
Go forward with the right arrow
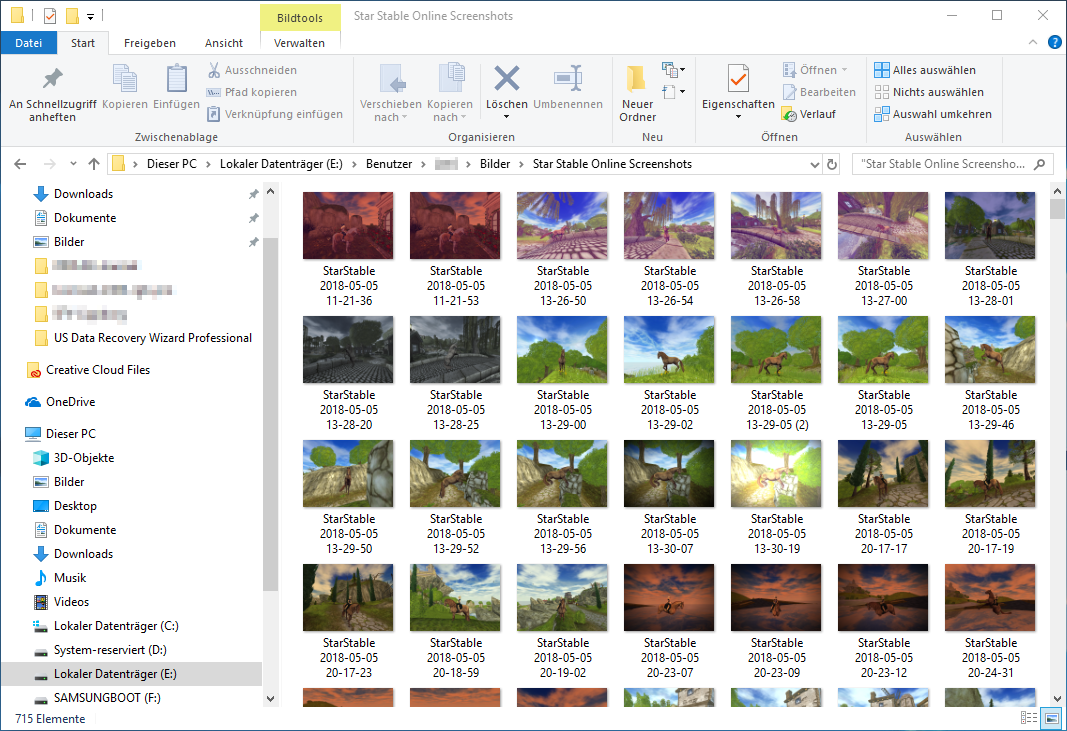pyautogui.click(x=49, y=164)
